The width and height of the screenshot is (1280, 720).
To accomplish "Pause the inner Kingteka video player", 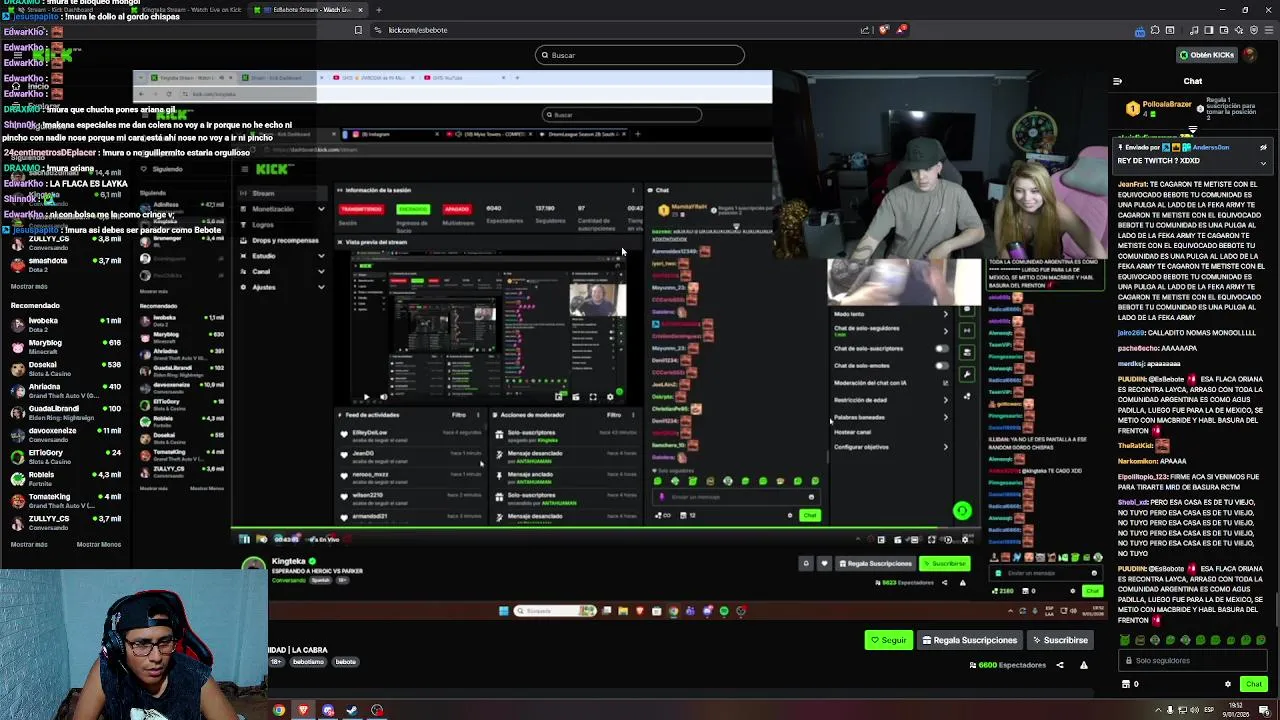I will click(x=244, y=539).
